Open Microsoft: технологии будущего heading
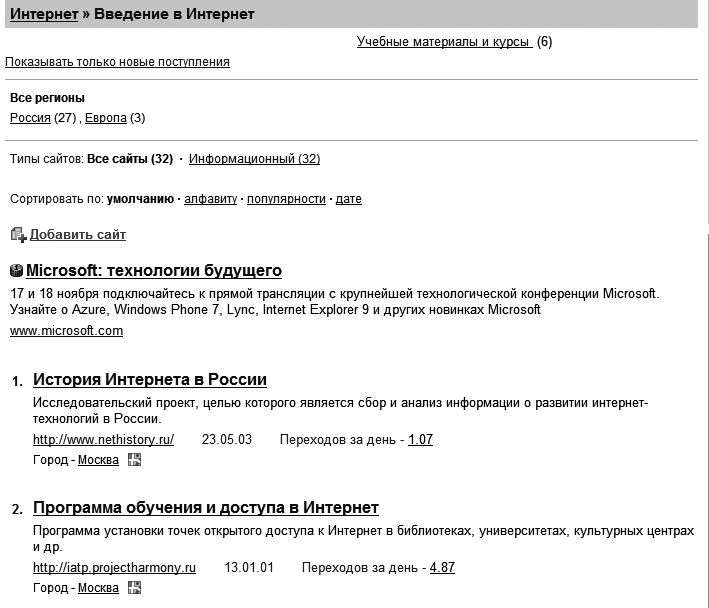The width and height of the screenshot is (709, 608). coord(154,270)
